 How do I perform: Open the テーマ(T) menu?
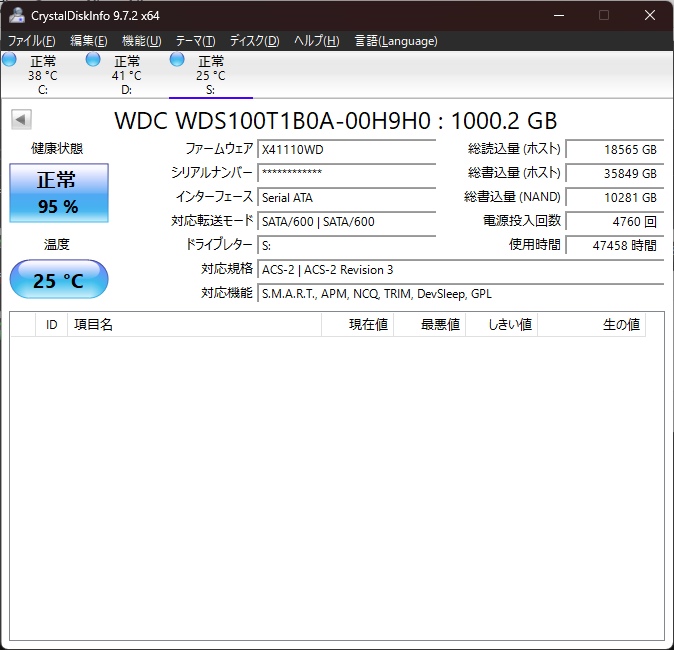pos(195,41)
